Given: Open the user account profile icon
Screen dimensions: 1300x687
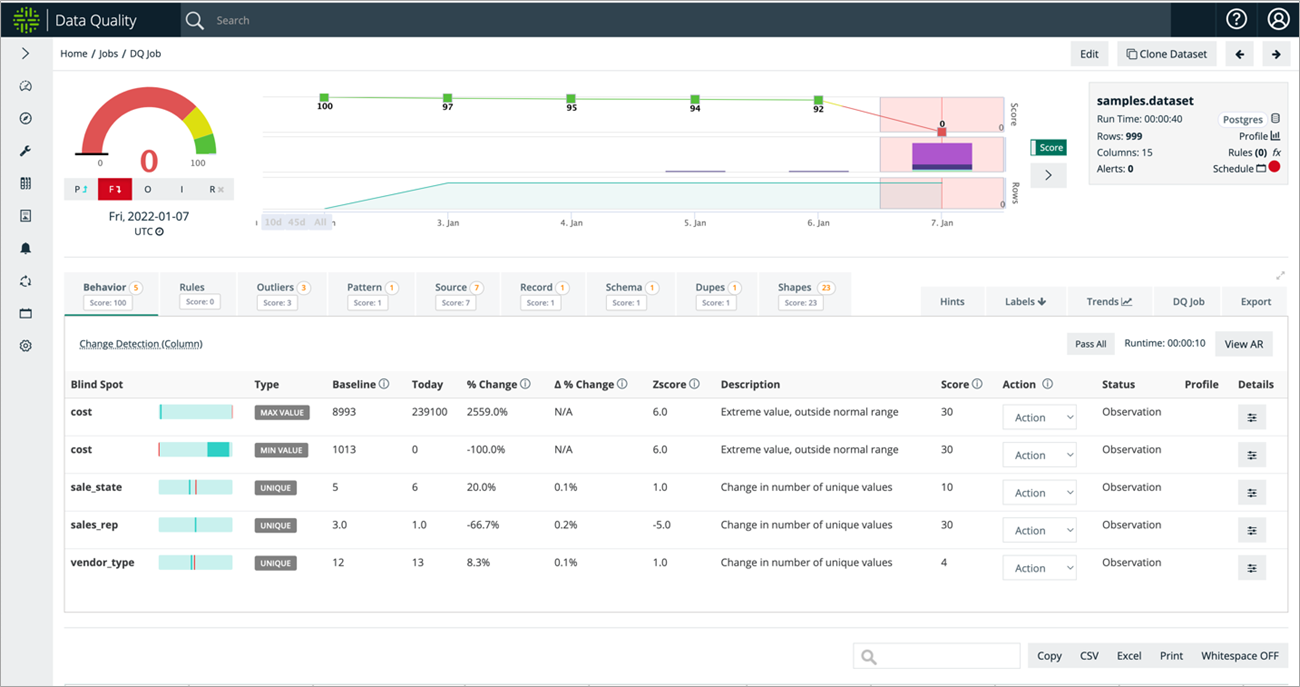Looking at the screenshot, I should pos(1278,19).
